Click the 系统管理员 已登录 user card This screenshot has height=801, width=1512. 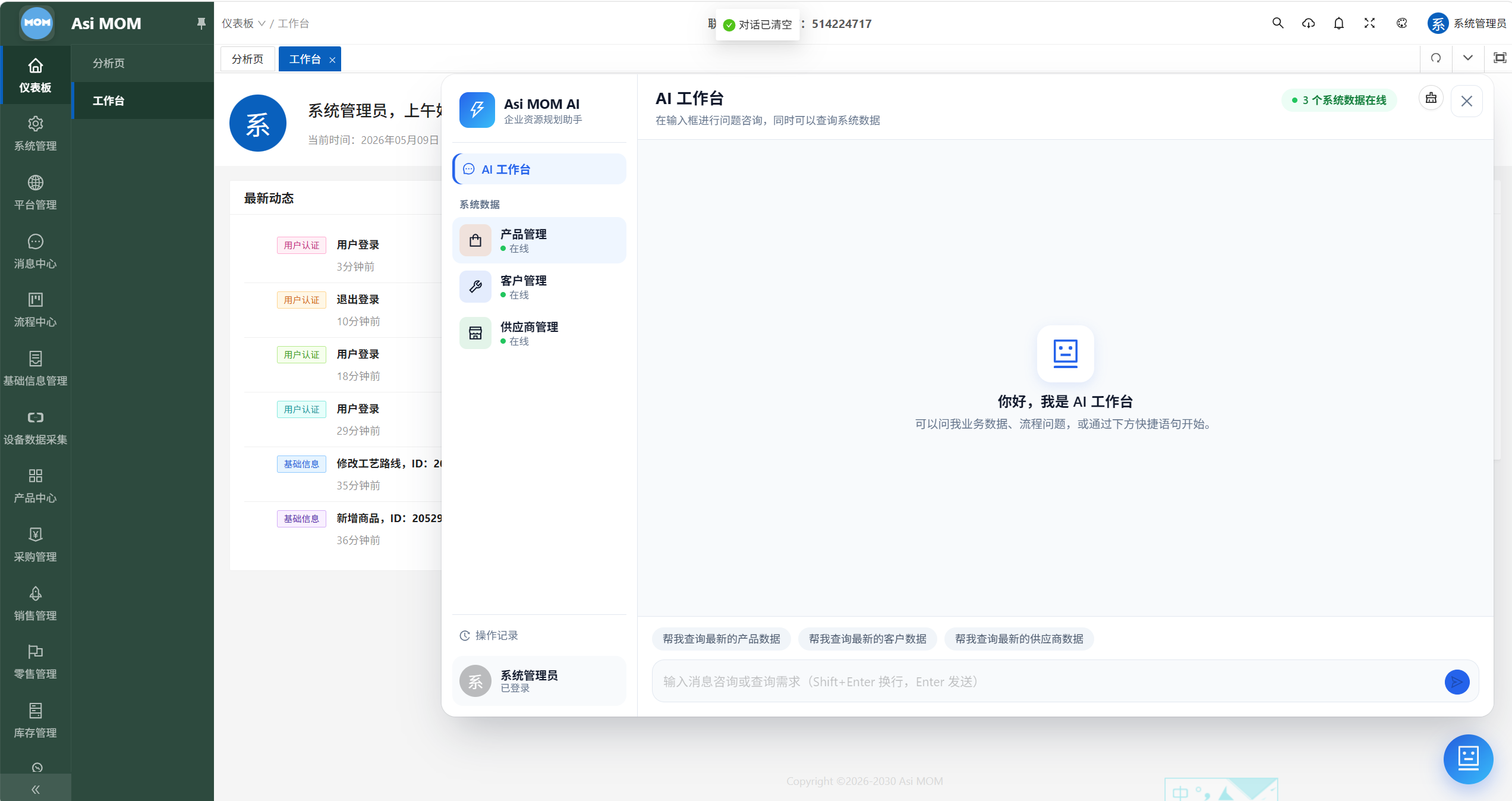[539, 681]
